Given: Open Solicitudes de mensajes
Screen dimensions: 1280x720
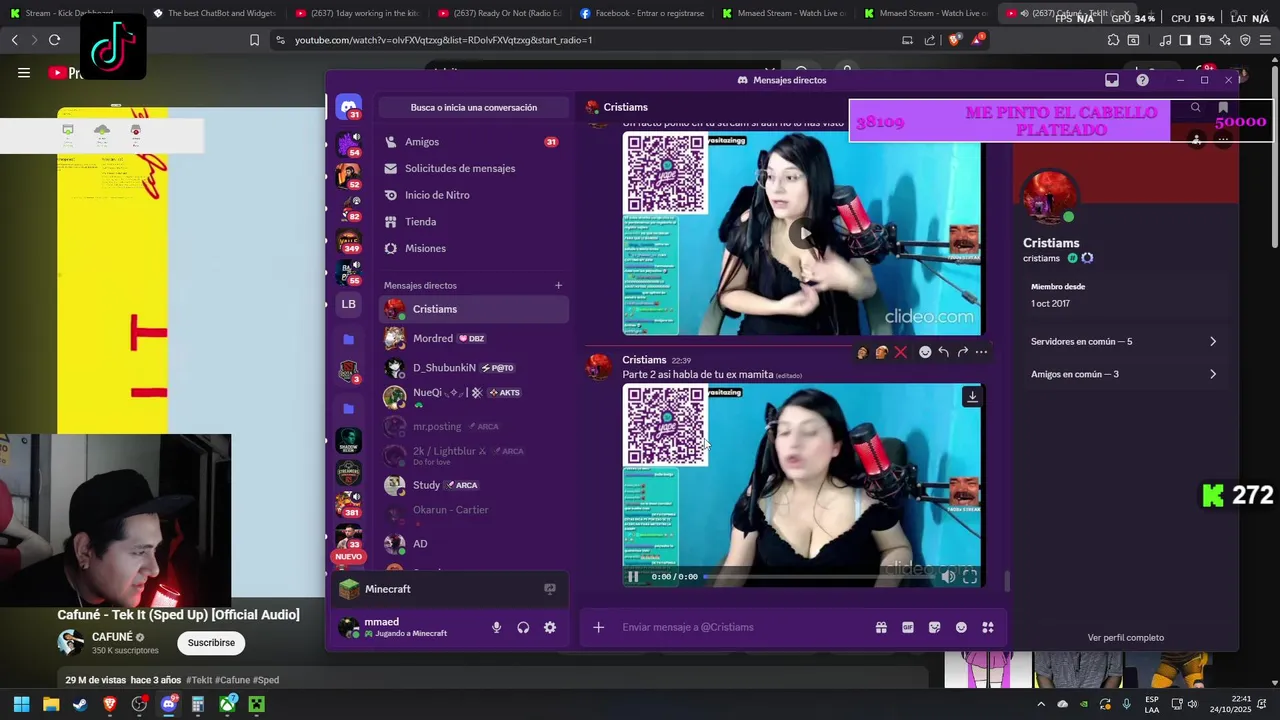Looking at the screenshot, I should click(473, 168).
